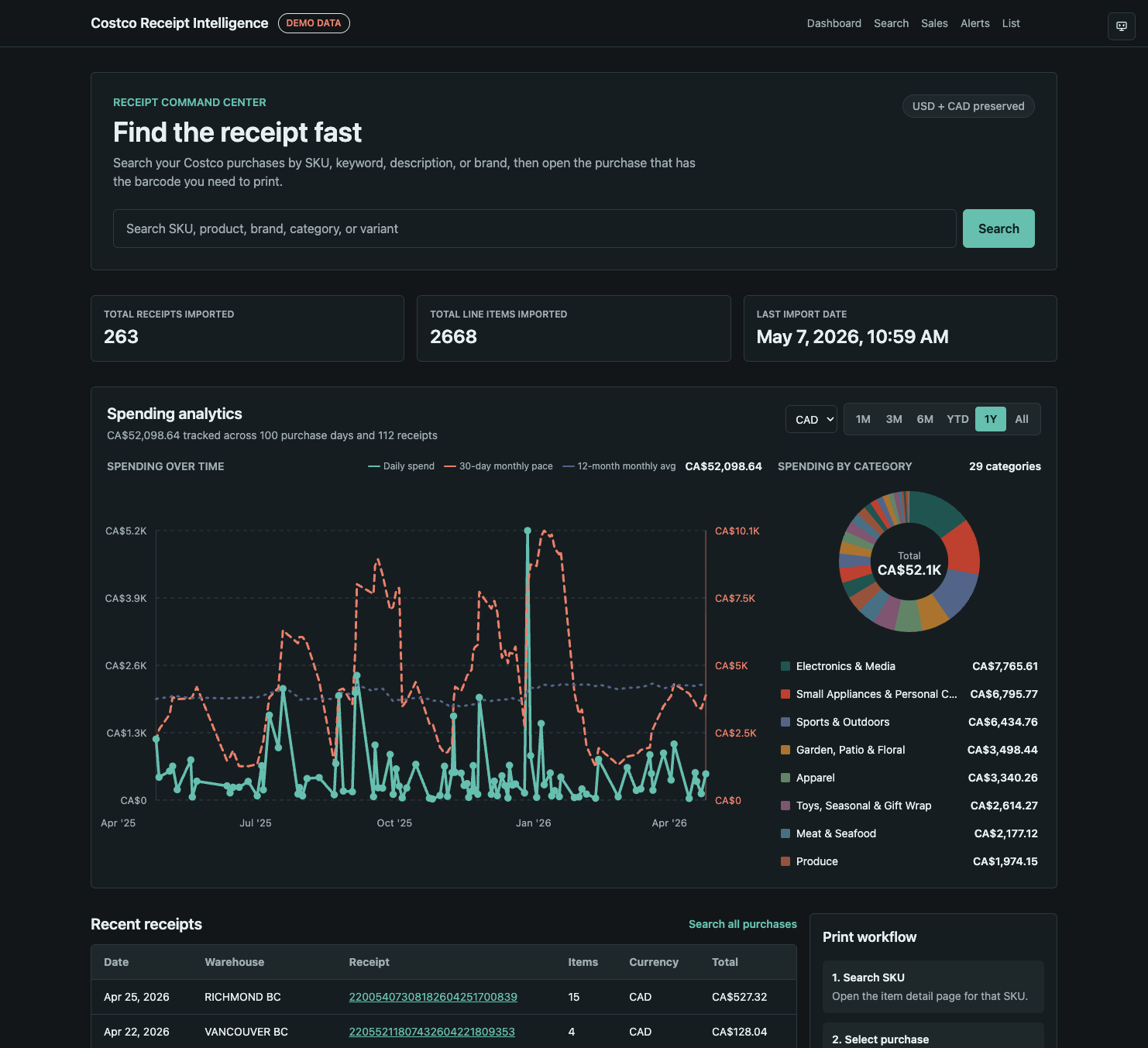Focus the SKU search input field
The width and height of the screenshot is (1148, 1048).
(x=534, y=228)
